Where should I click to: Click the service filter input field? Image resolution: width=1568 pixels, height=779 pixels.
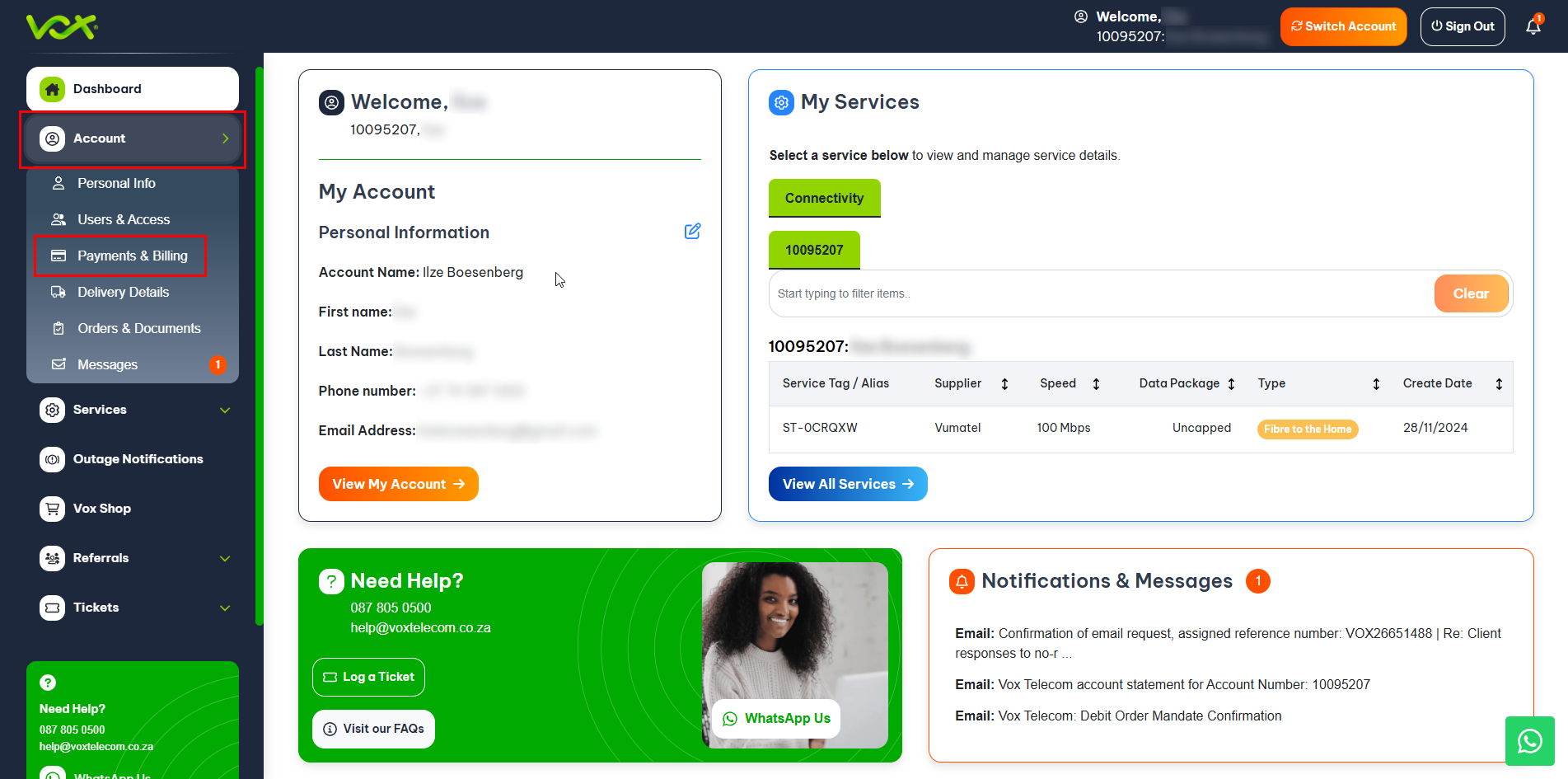click(1100, 293)
